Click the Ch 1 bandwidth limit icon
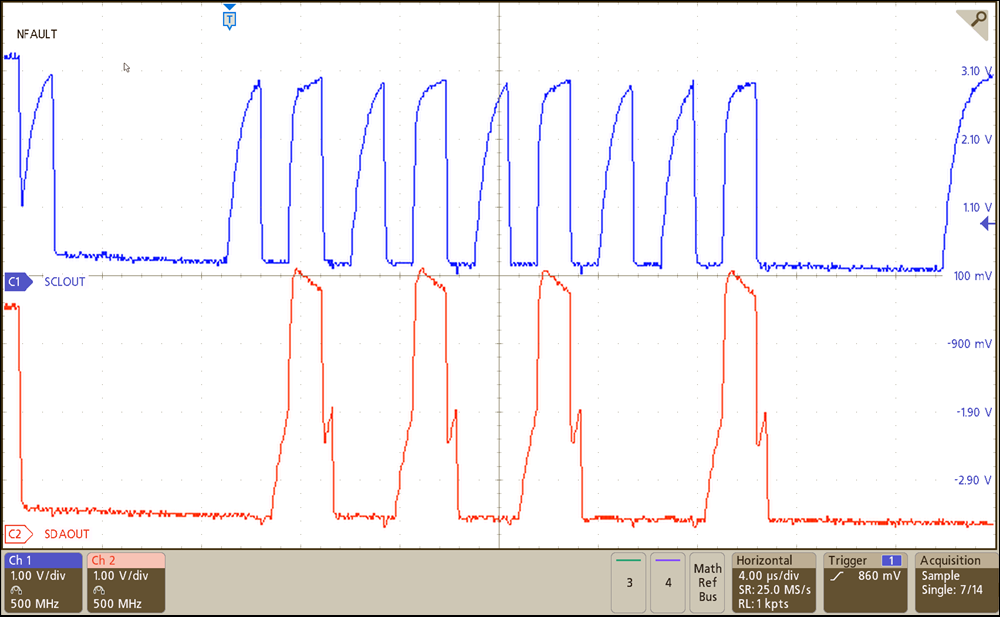The width and height of the screenshot is (1000, 617). (x=15, y=590)
